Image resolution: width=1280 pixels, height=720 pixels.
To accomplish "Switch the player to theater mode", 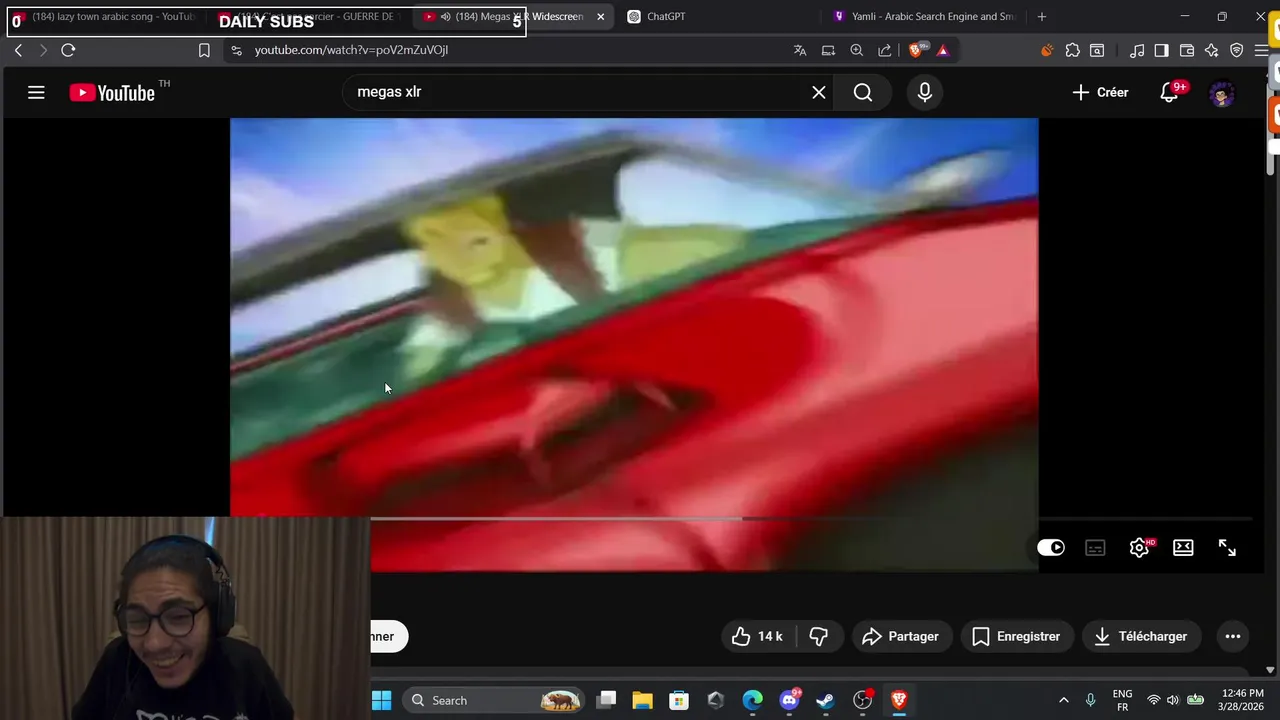I will tap(1183, 547).
